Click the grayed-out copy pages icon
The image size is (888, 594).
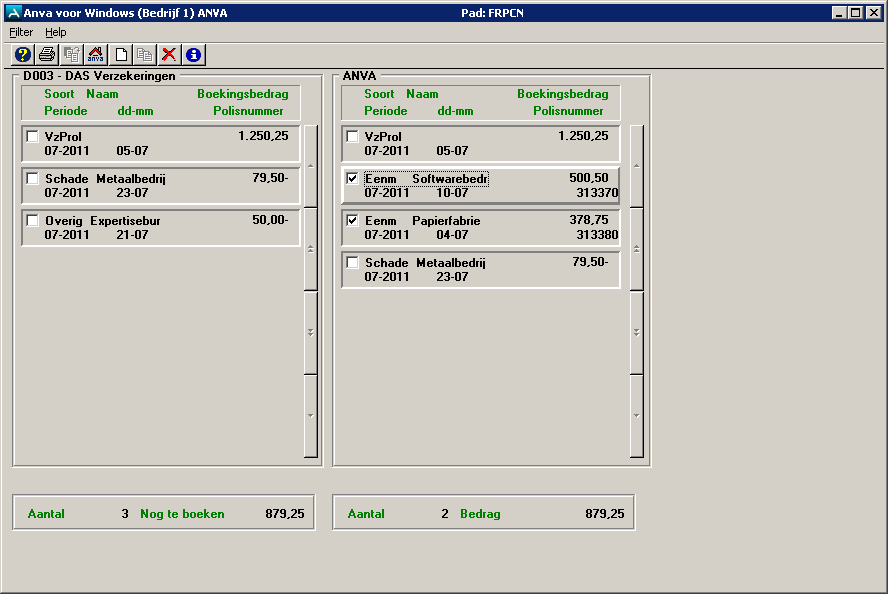pyautogui.click(x=144, y=55)
